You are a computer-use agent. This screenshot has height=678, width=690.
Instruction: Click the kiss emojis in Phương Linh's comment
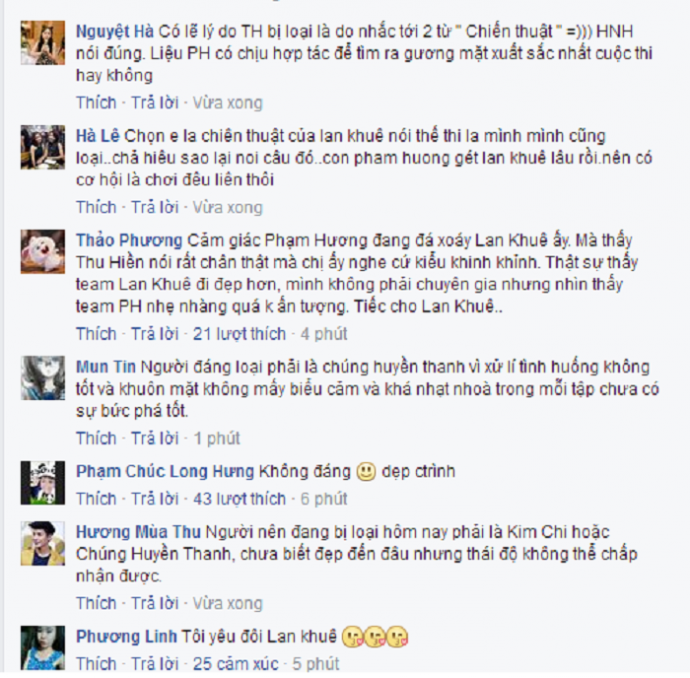375,637
